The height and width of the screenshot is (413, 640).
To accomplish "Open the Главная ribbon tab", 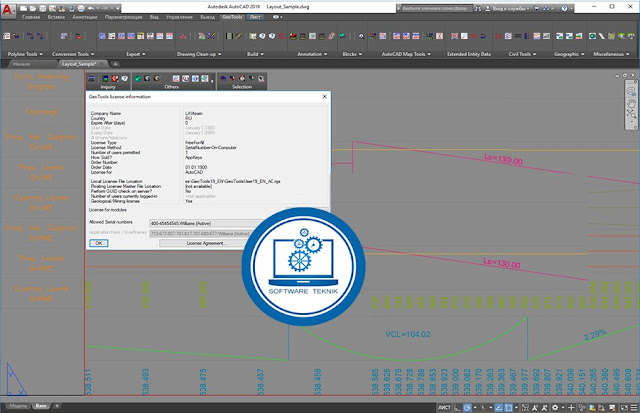I will (x=31, y=17).
